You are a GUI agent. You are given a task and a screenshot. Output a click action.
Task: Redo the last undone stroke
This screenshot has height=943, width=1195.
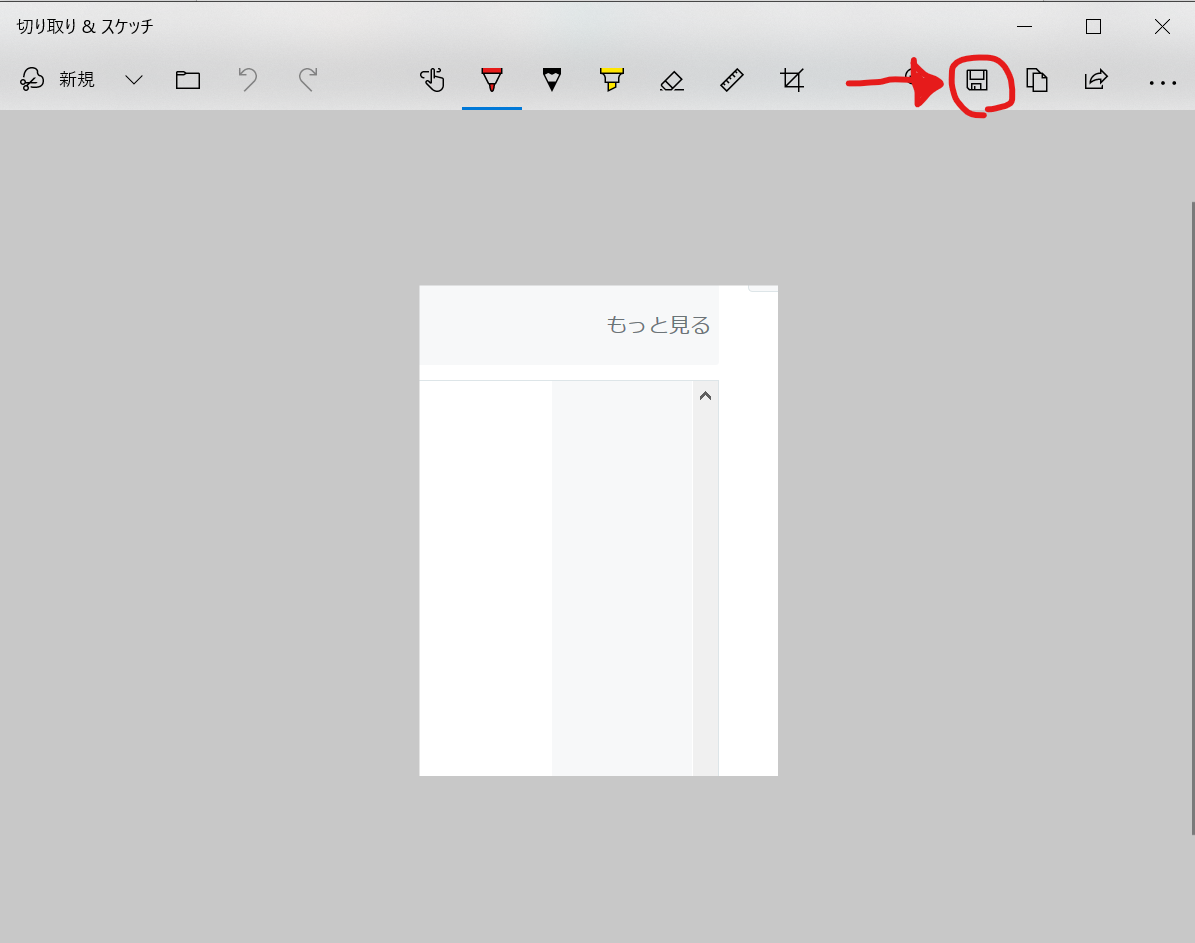308,80
